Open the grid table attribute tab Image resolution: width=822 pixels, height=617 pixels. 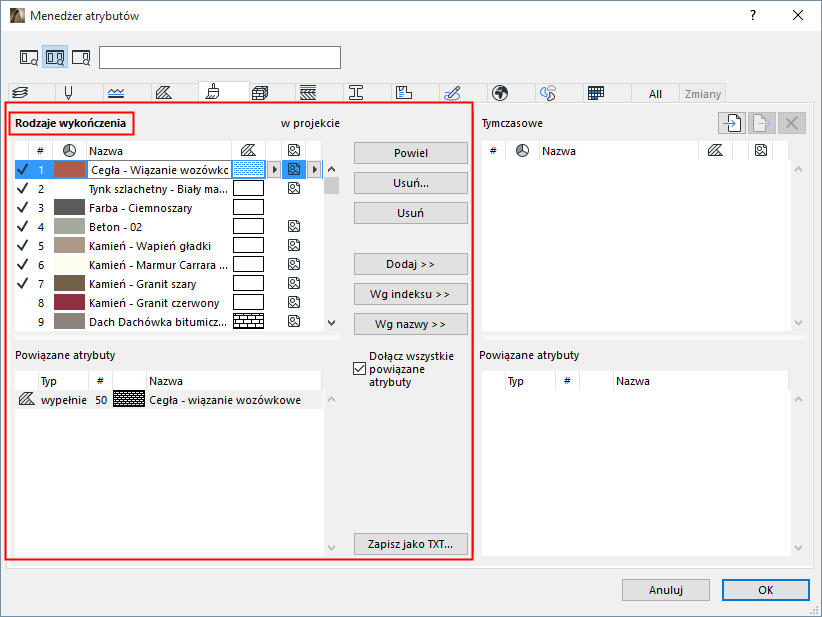pyautogui.click(x=596, y=93)
